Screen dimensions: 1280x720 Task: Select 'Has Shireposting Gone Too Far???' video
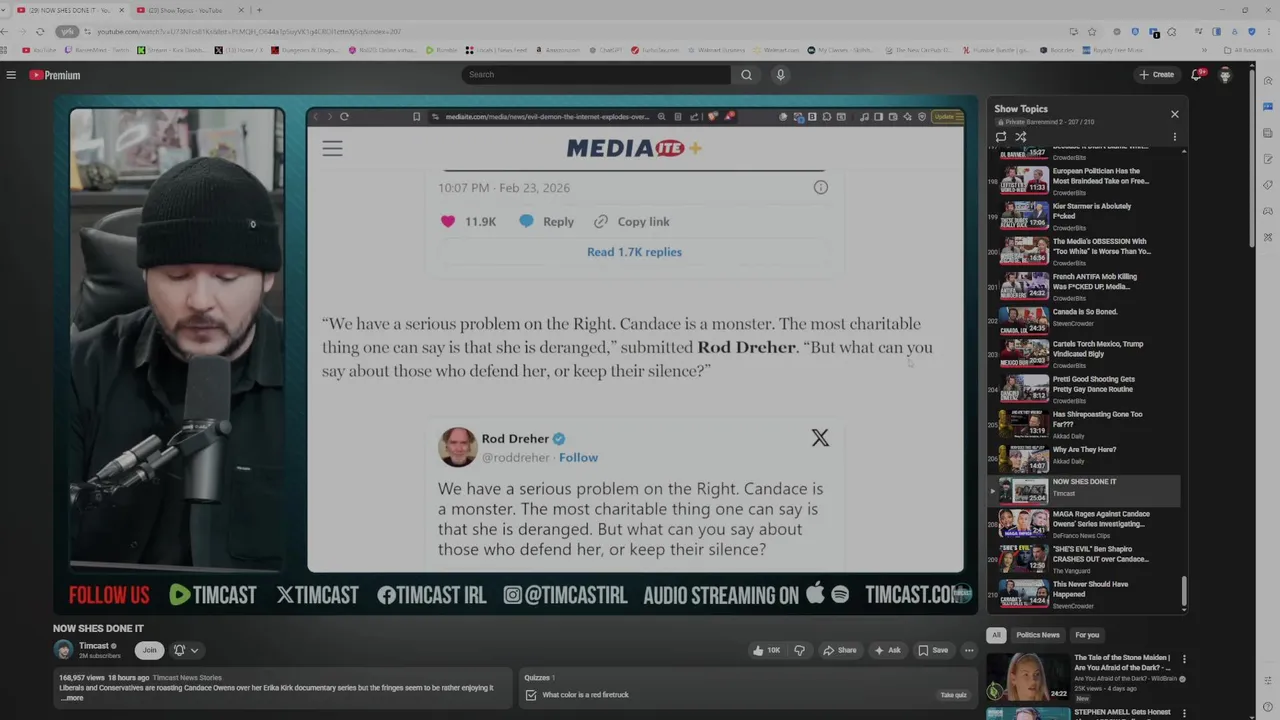coord(1084,425)
